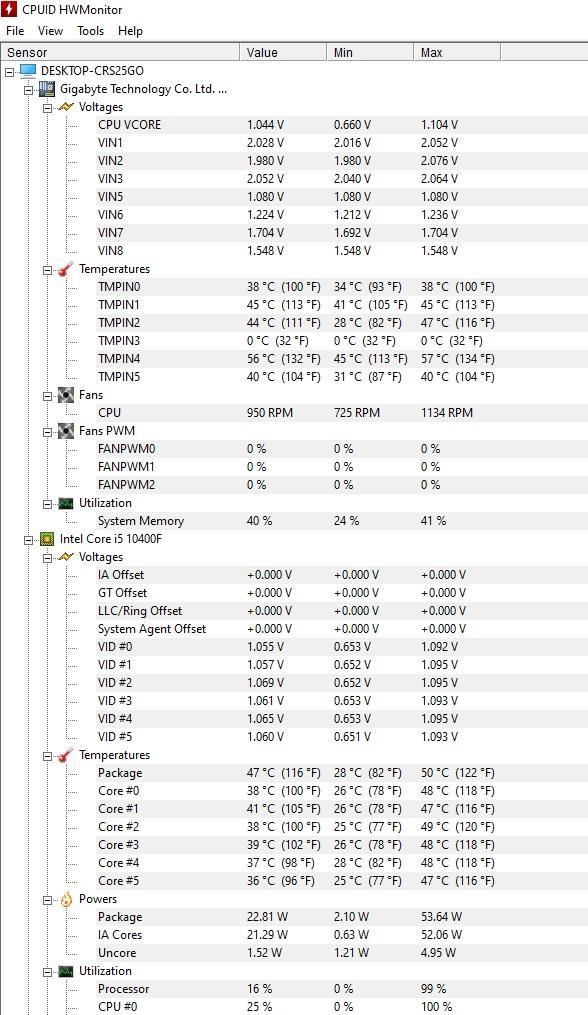This screenshot has height=1015, width=588.
Task: Click the motherboard Temperatures thermometer icon
Action: pos(66,269)
